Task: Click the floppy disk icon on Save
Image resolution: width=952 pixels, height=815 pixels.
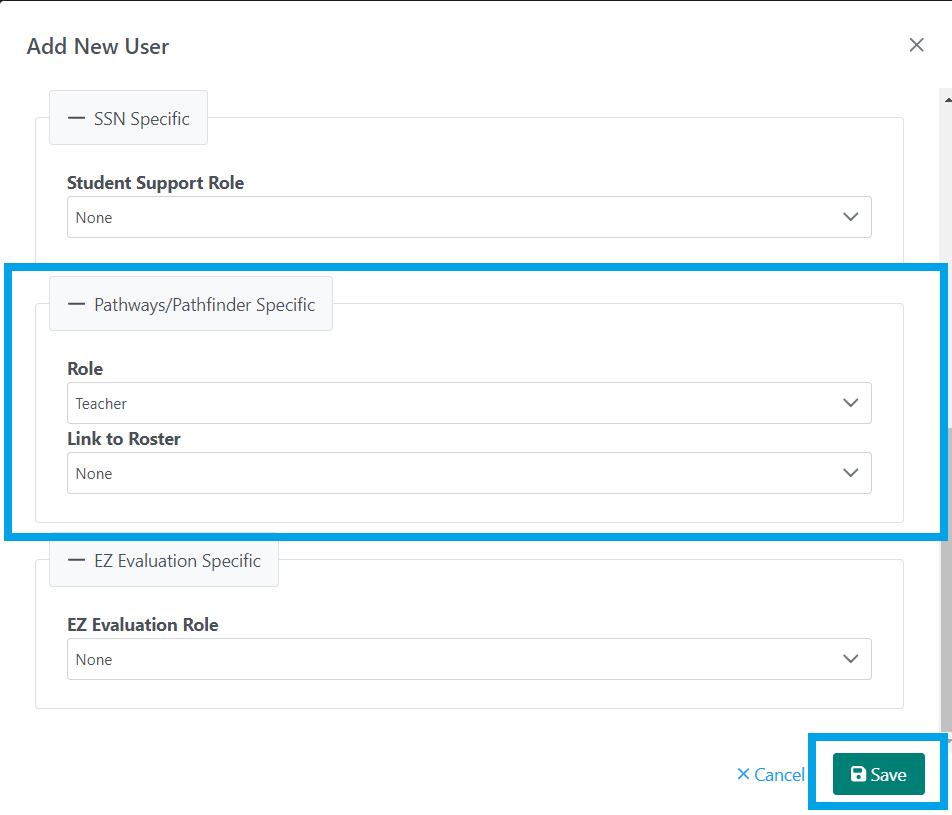Action: [x=858, y=774]
